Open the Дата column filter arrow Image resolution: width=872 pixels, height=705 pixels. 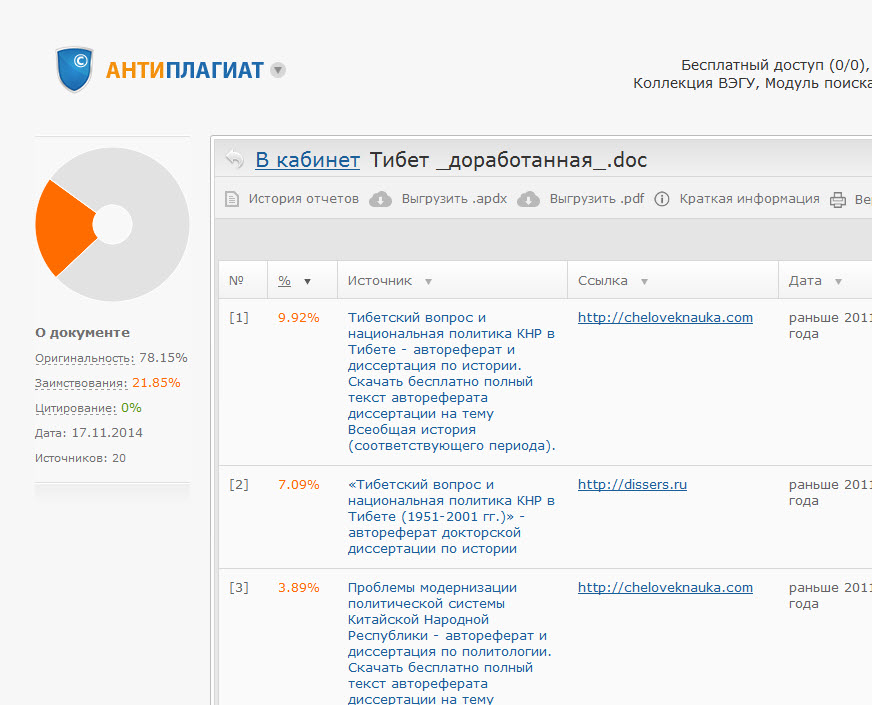[x=838, y=281]
